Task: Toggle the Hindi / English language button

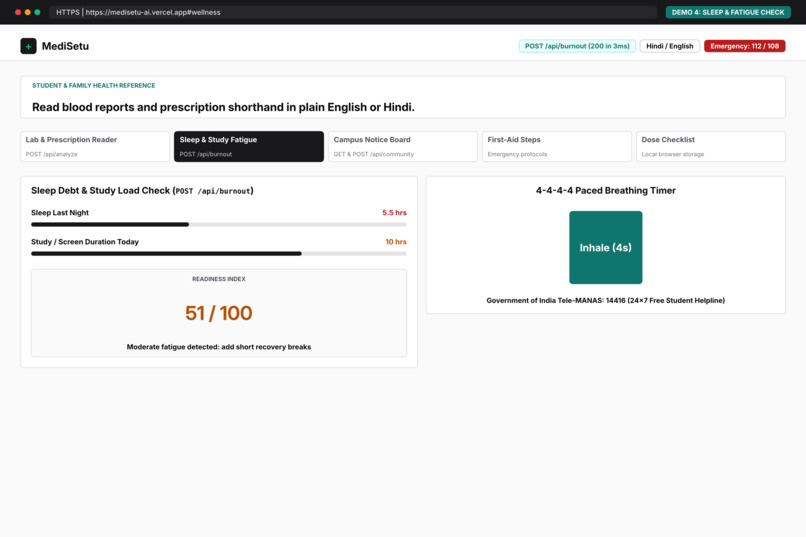Action: tap(669, 46)
